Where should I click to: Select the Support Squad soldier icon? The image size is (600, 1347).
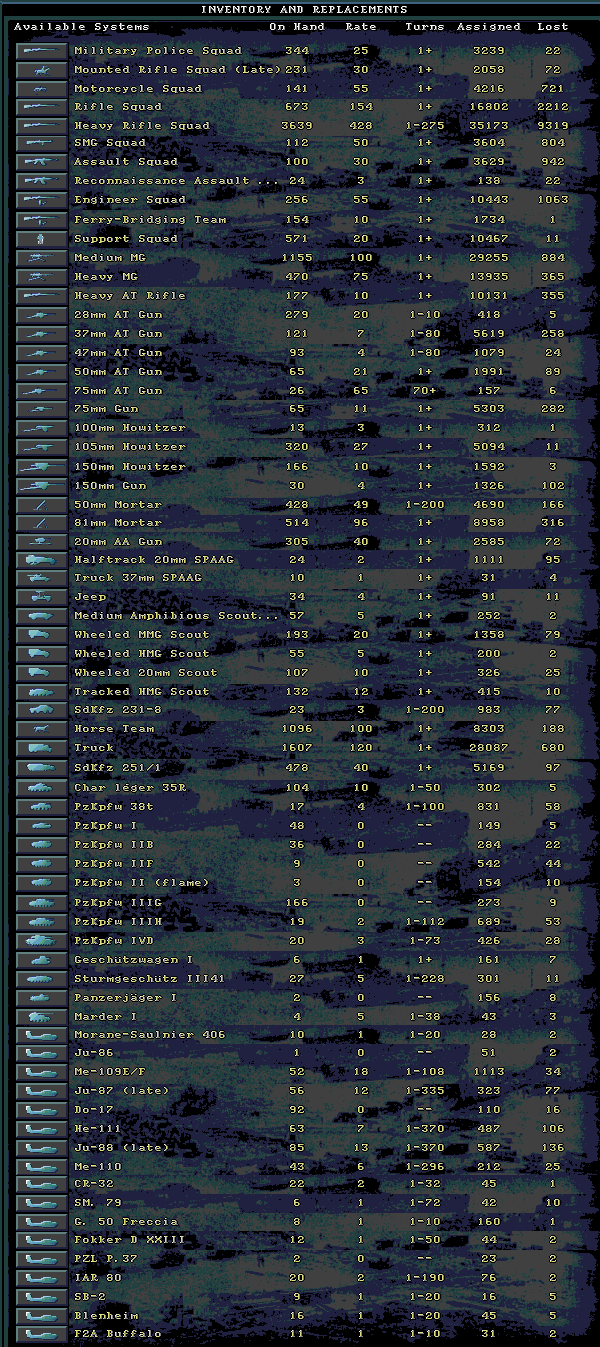coord(42,239)
